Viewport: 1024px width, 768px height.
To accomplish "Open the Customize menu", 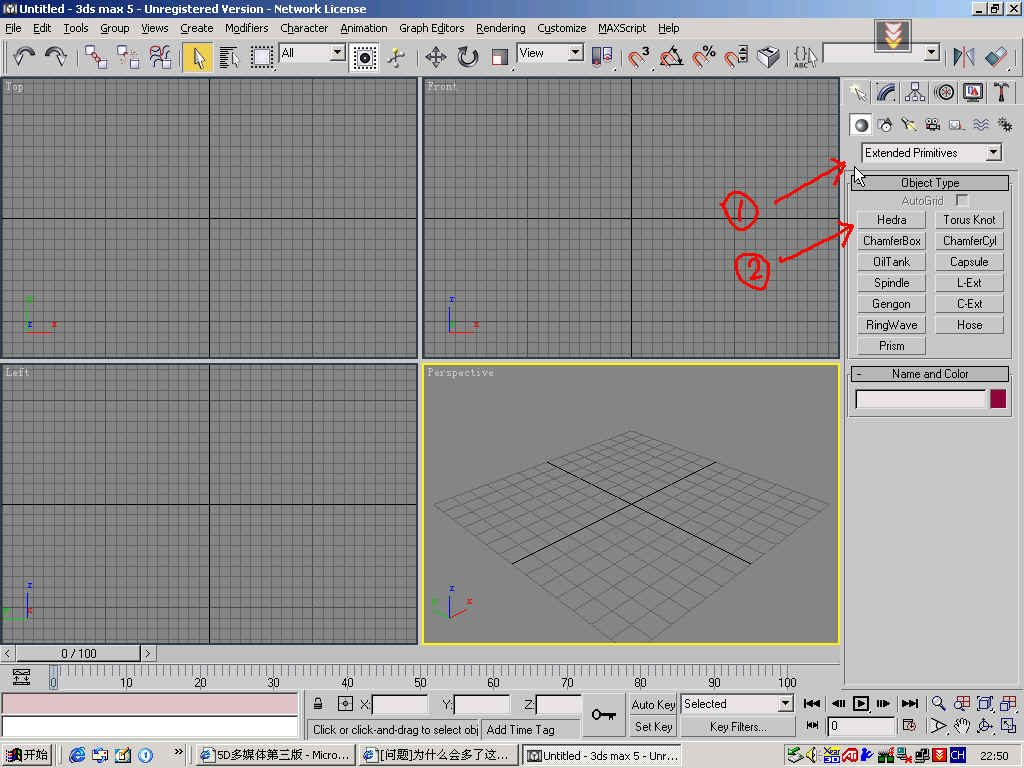I will [562, 28].
